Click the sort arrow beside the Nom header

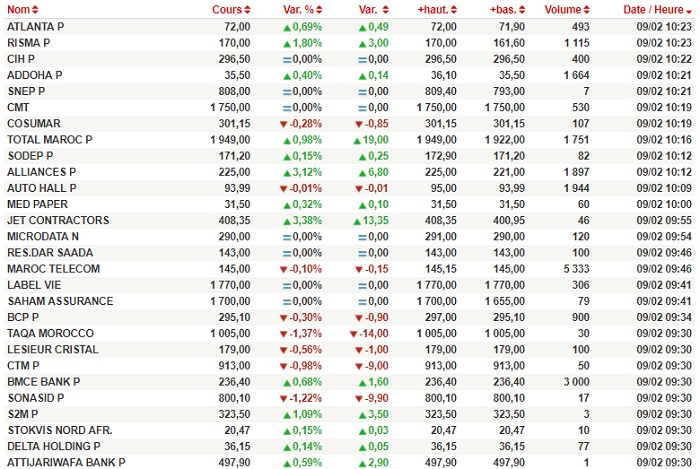click(x=36, y=9)
